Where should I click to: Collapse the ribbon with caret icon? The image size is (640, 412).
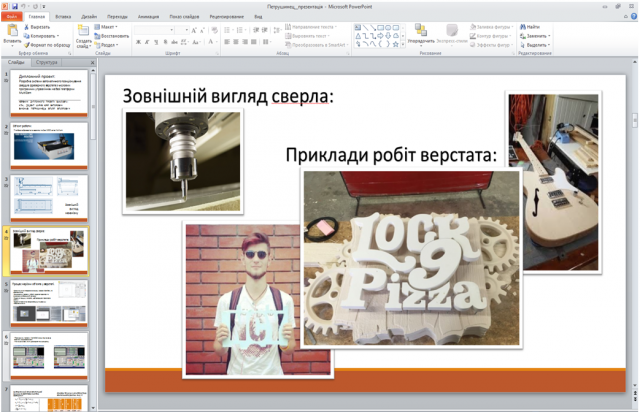(626, 17)
